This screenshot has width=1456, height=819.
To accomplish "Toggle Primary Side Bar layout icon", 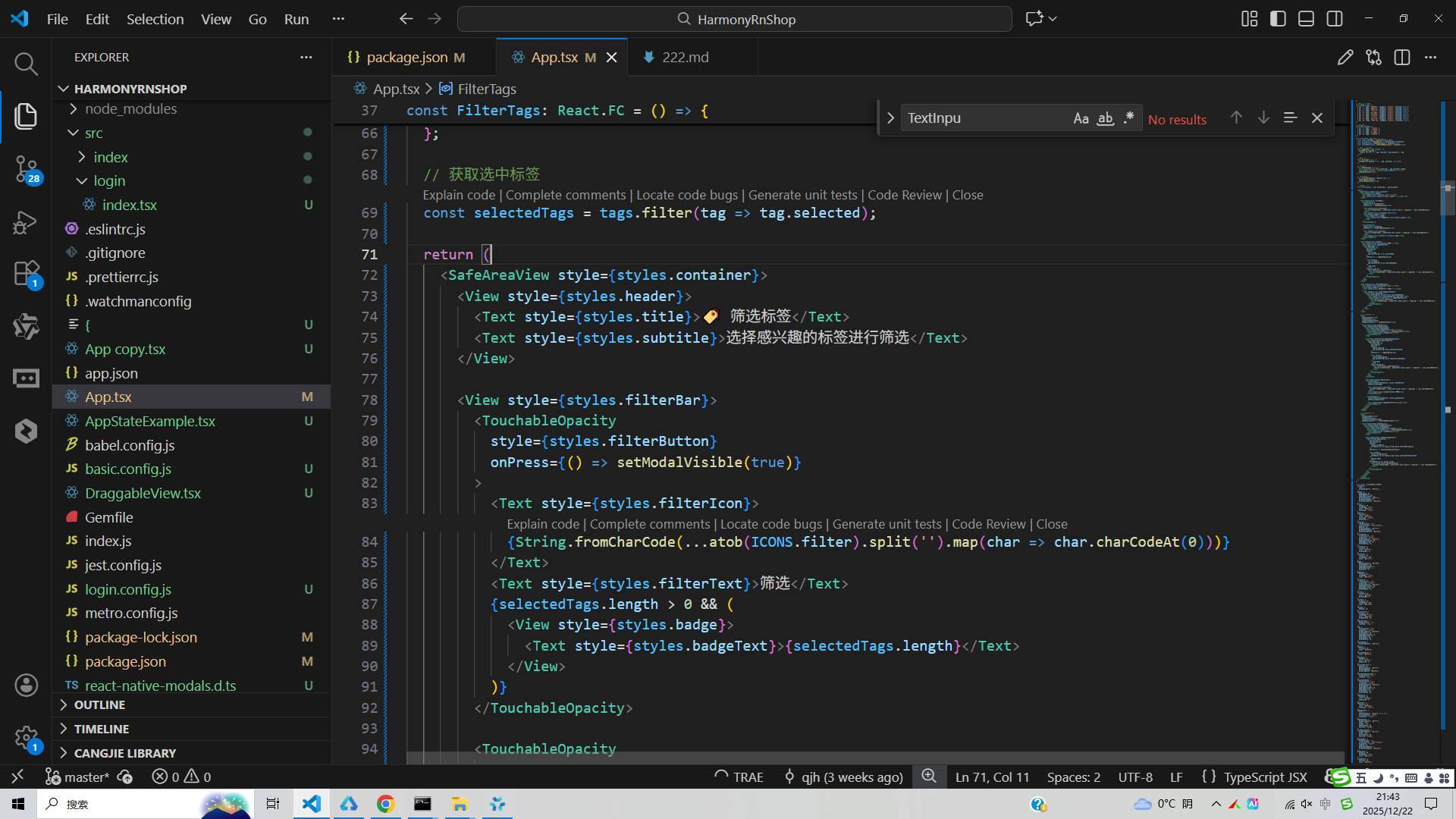I will [x=1278, y=19].
